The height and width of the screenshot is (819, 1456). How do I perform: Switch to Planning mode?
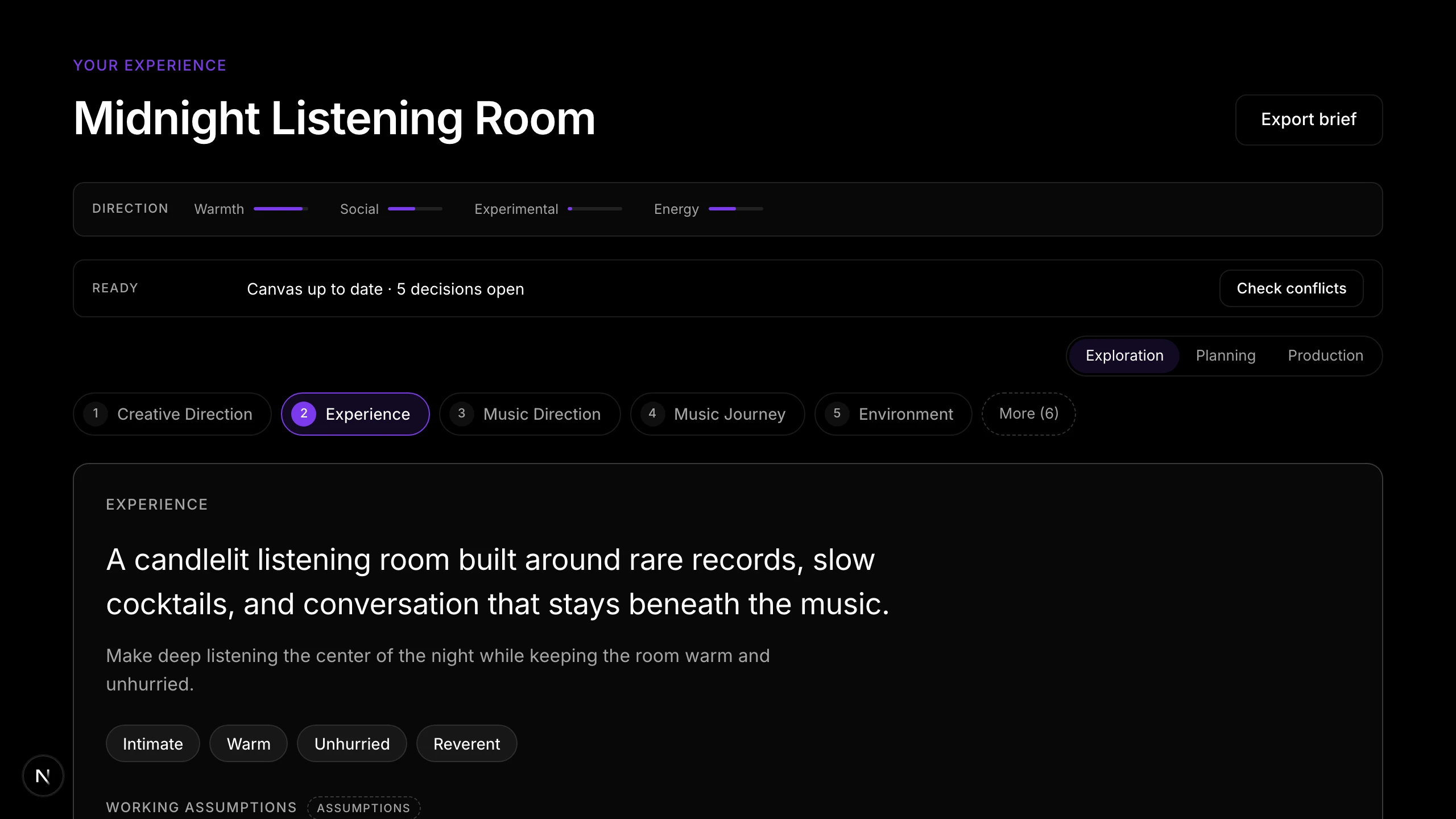[1226, 355]
